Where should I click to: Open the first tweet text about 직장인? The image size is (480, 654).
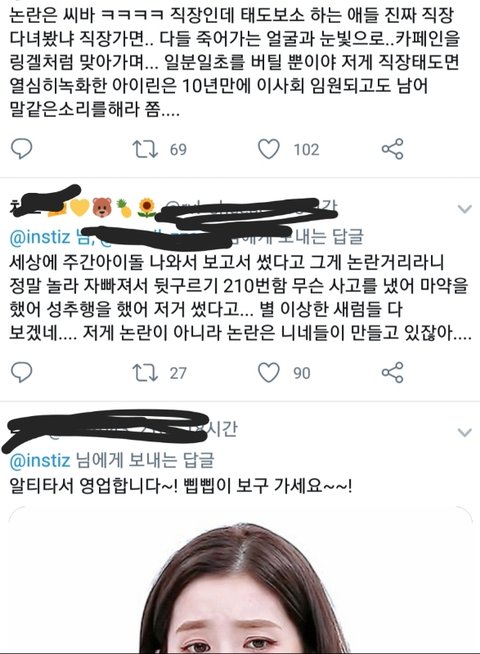(234, 63)
